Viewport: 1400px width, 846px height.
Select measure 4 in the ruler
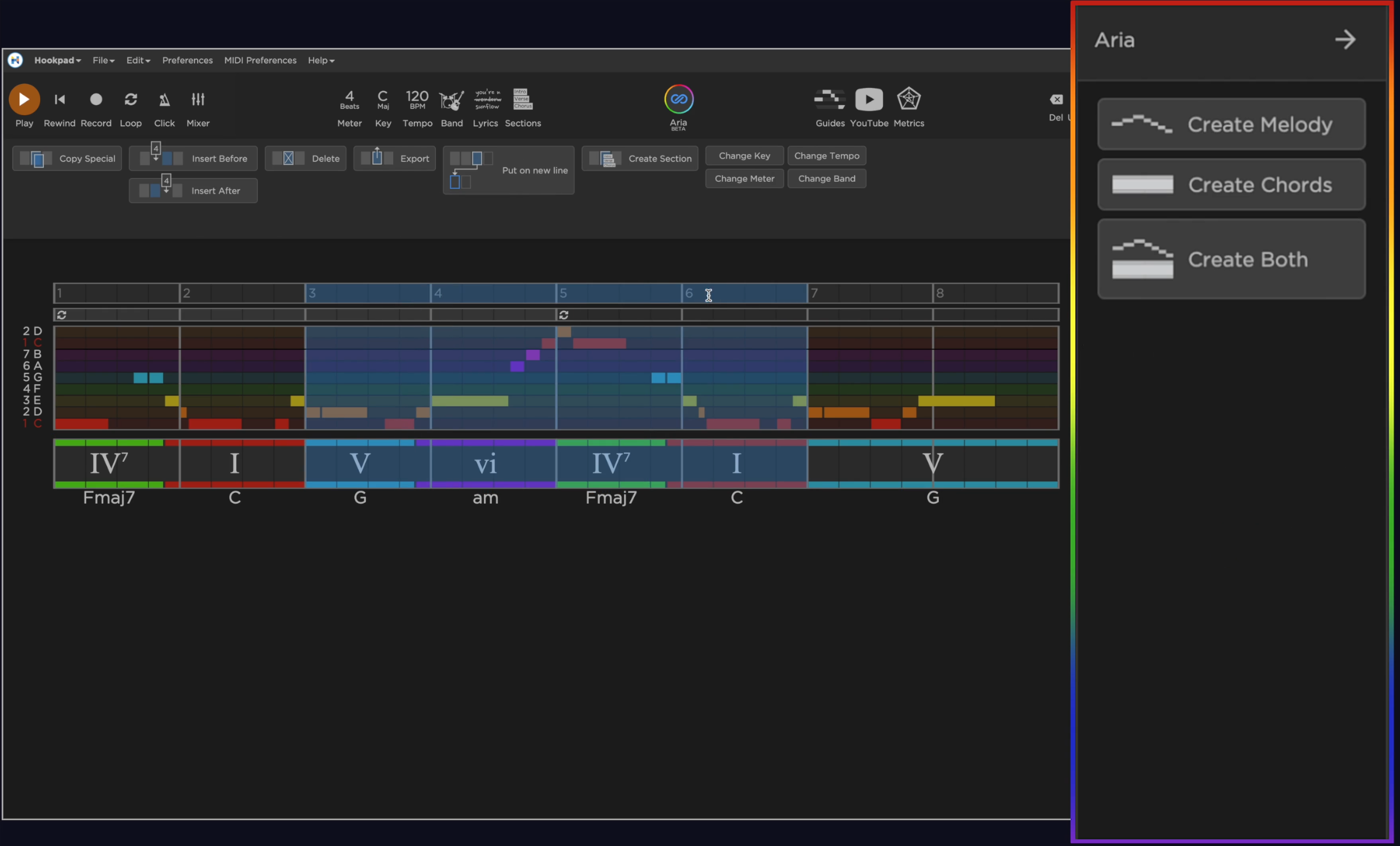click(x=493, y=293)
